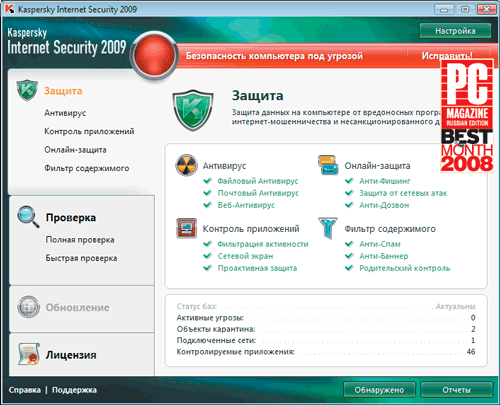Click the Анти-Спам link
Image resolution: width=500 pixels, height=405 pixels.
[x=380, y=244]
